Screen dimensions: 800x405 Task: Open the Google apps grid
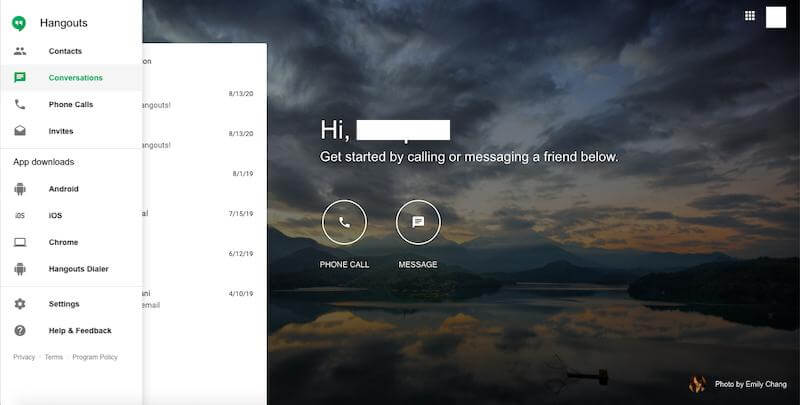coord(749,16)
